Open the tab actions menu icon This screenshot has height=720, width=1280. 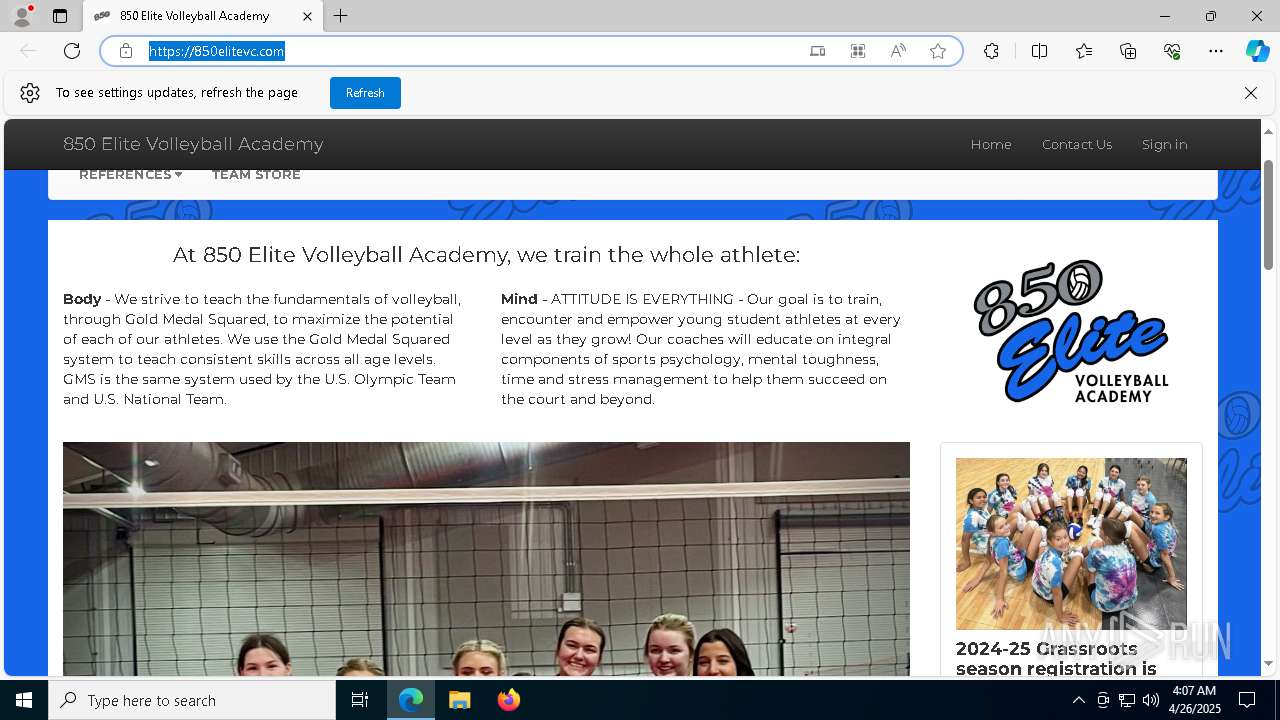click(x=60, y=16)
